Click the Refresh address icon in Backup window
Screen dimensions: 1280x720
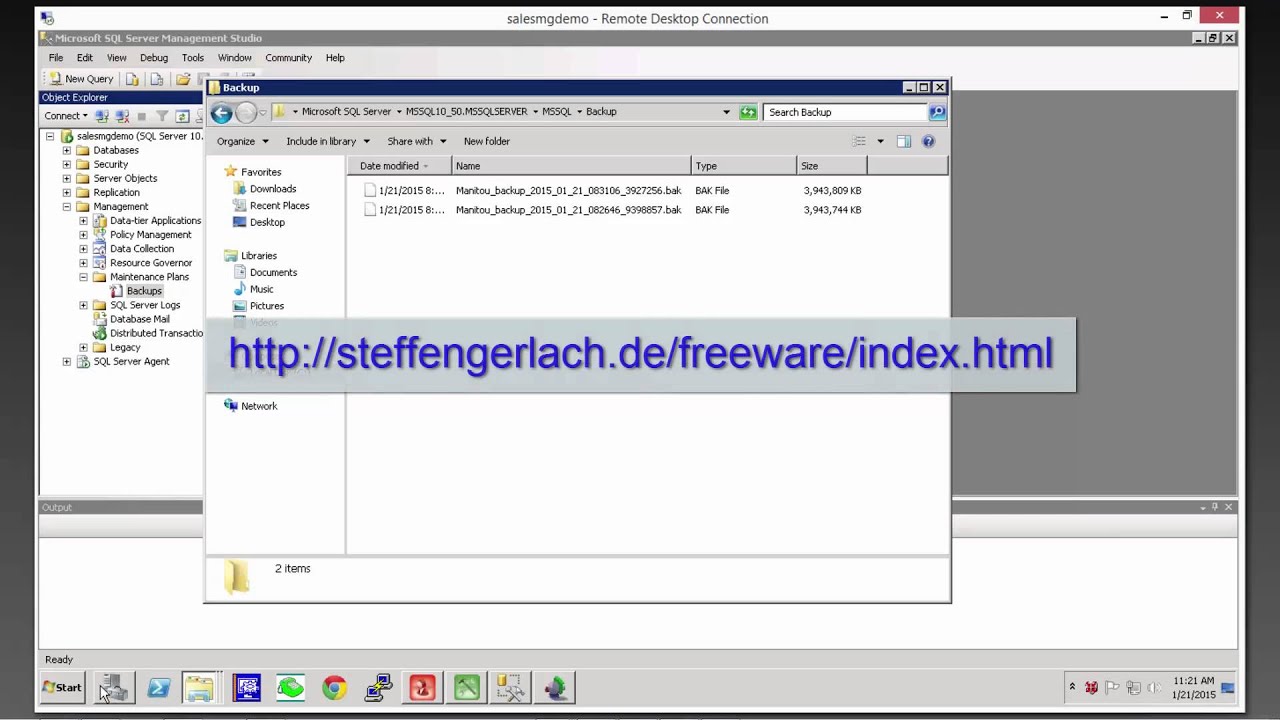point(748,112)
